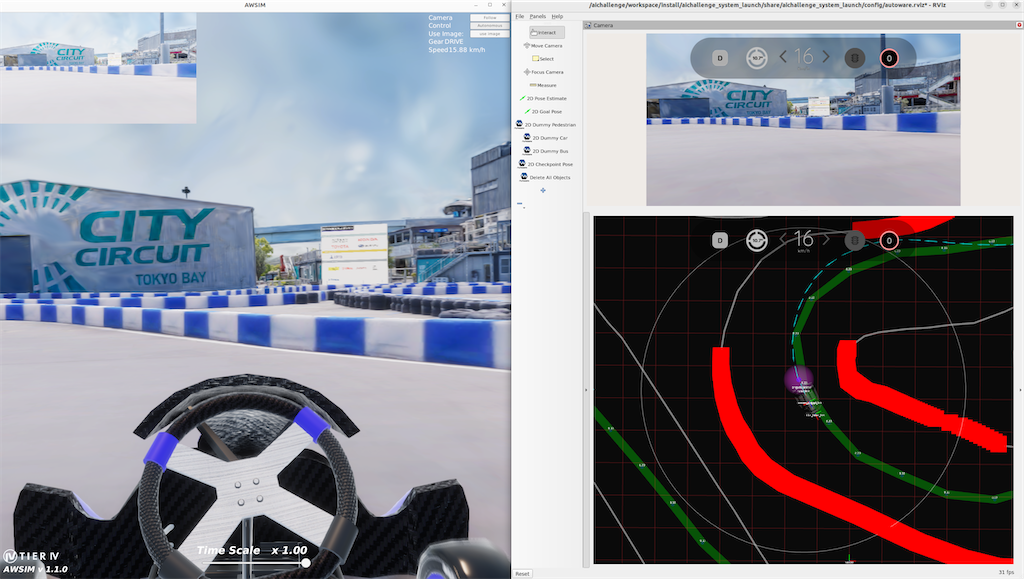Click the Delete All Objects tool
This screenshot has width=1024, height=579.
click(x=545, y=177)
